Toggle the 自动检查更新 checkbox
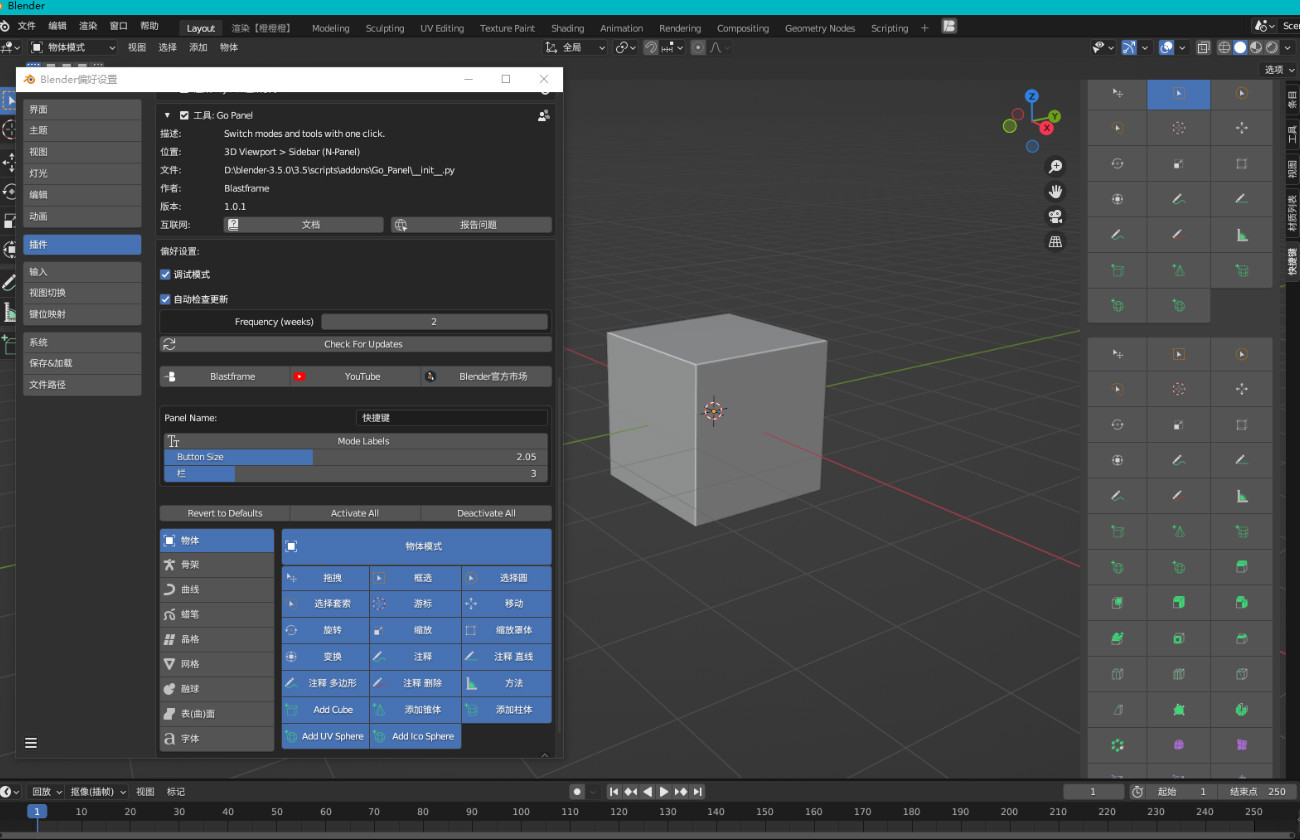 166,299
